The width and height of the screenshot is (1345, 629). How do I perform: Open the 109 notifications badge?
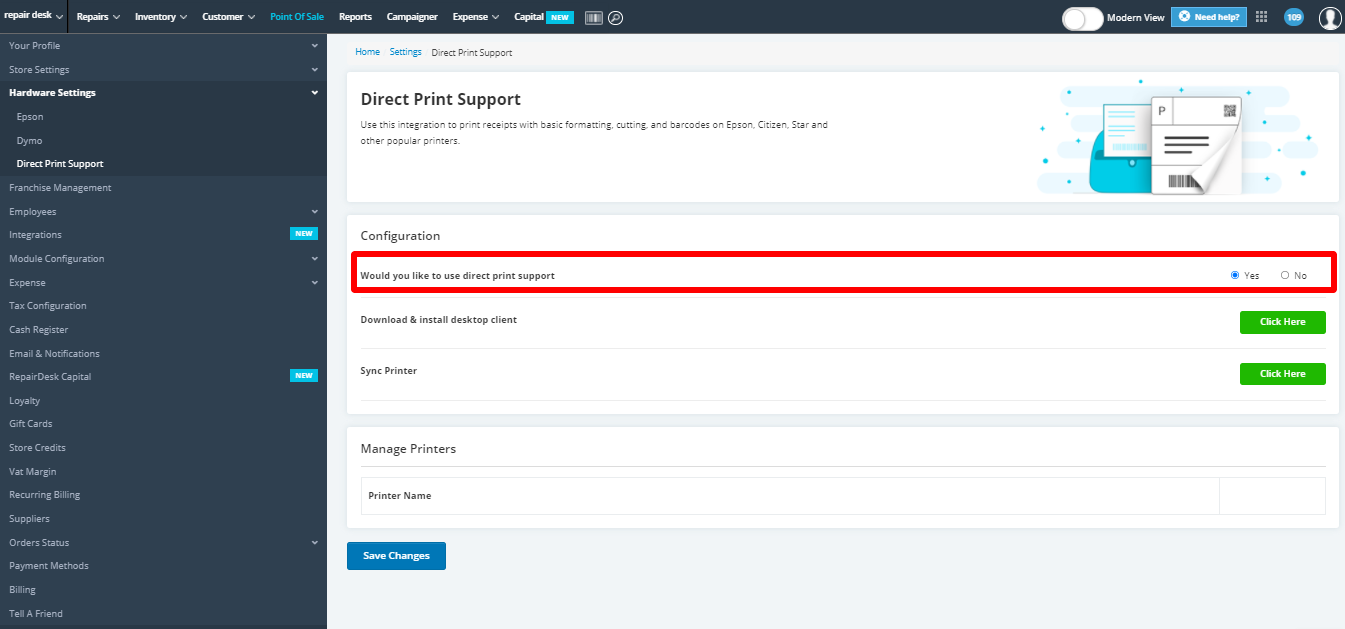pyautogui.click(x=1294, y=17)
